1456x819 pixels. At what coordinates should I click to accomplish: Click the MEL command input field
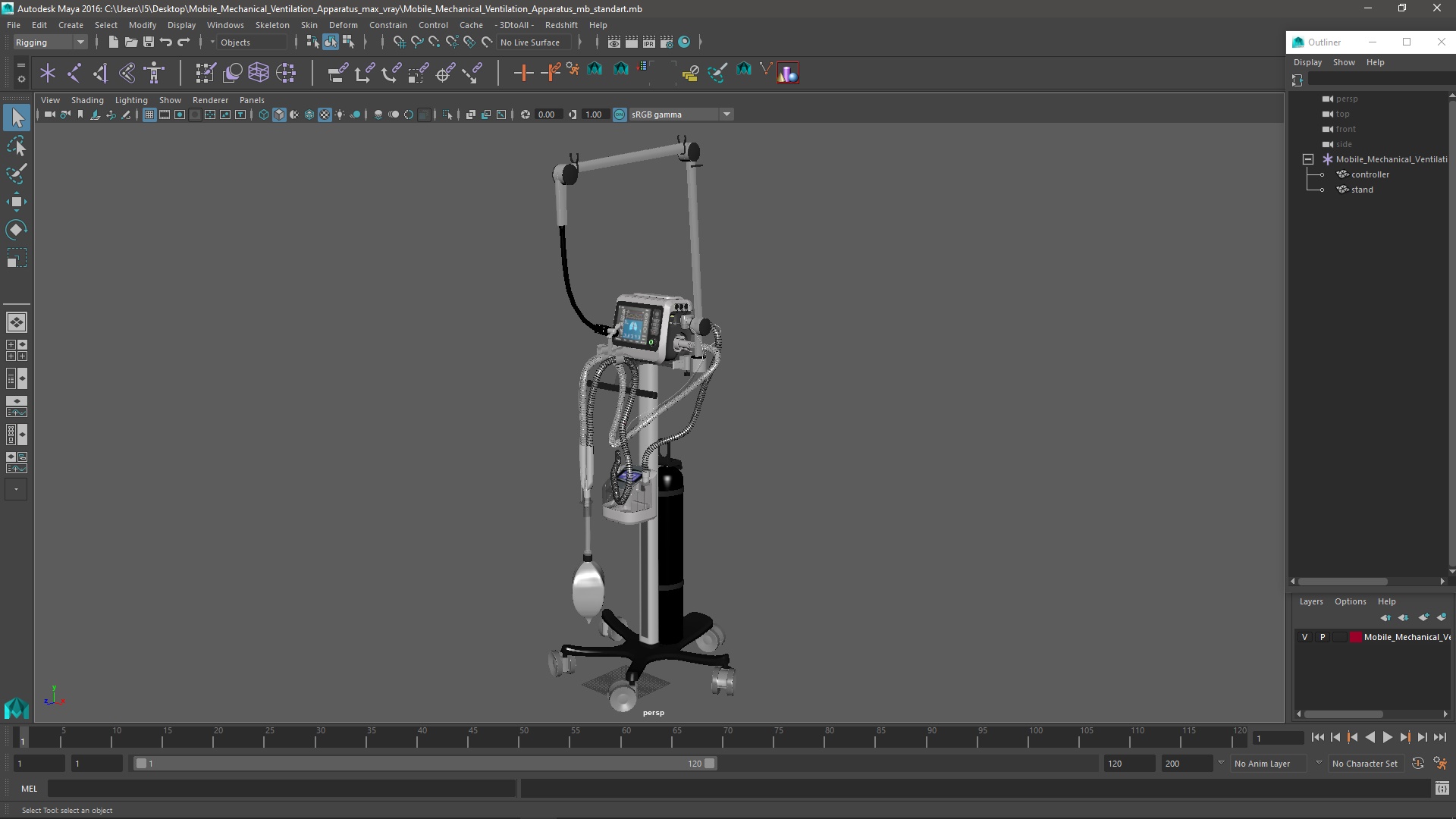point(281,789)
